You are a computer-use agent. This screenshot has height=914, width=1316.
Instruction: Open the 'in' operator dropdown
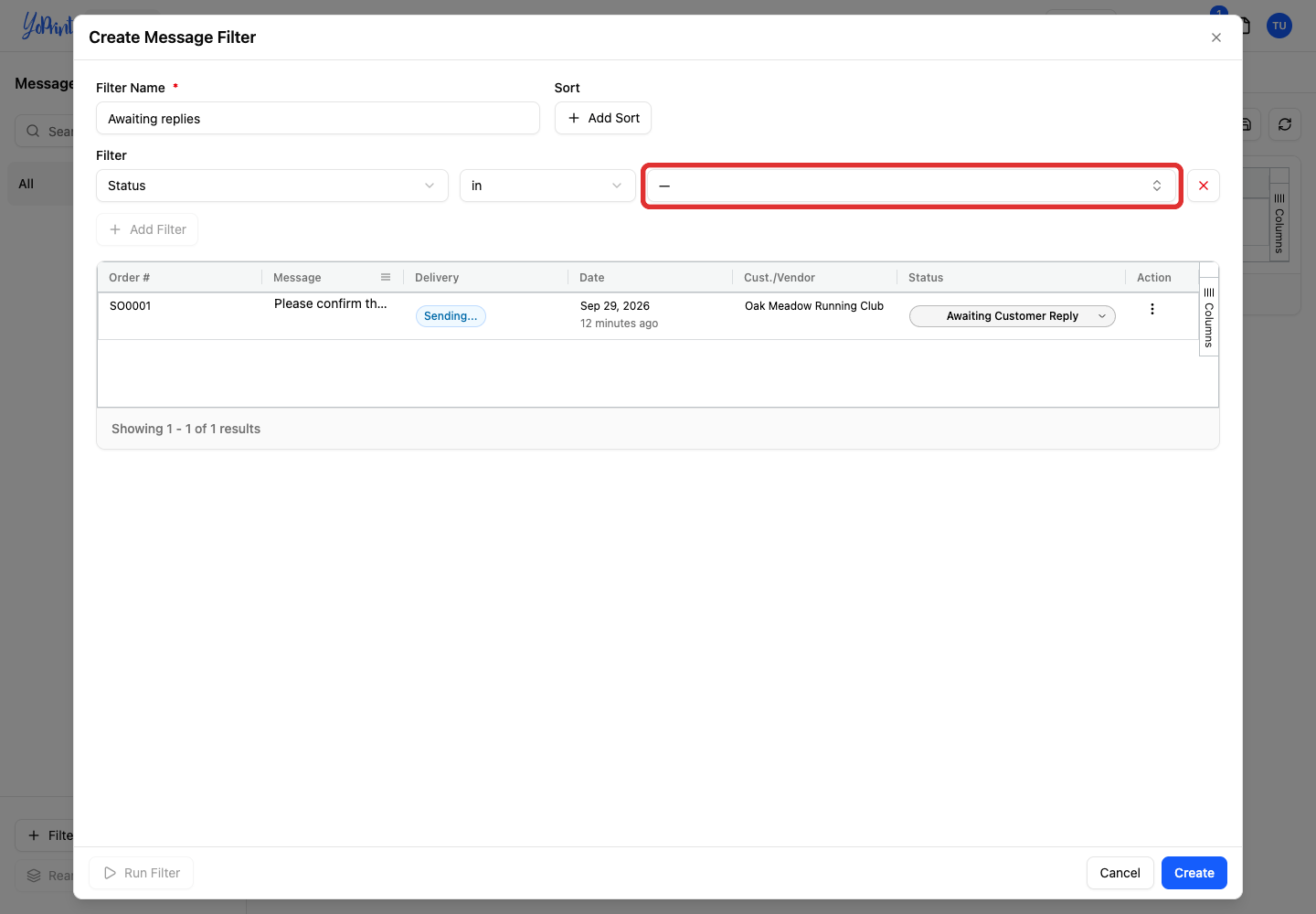pos(547,186)
